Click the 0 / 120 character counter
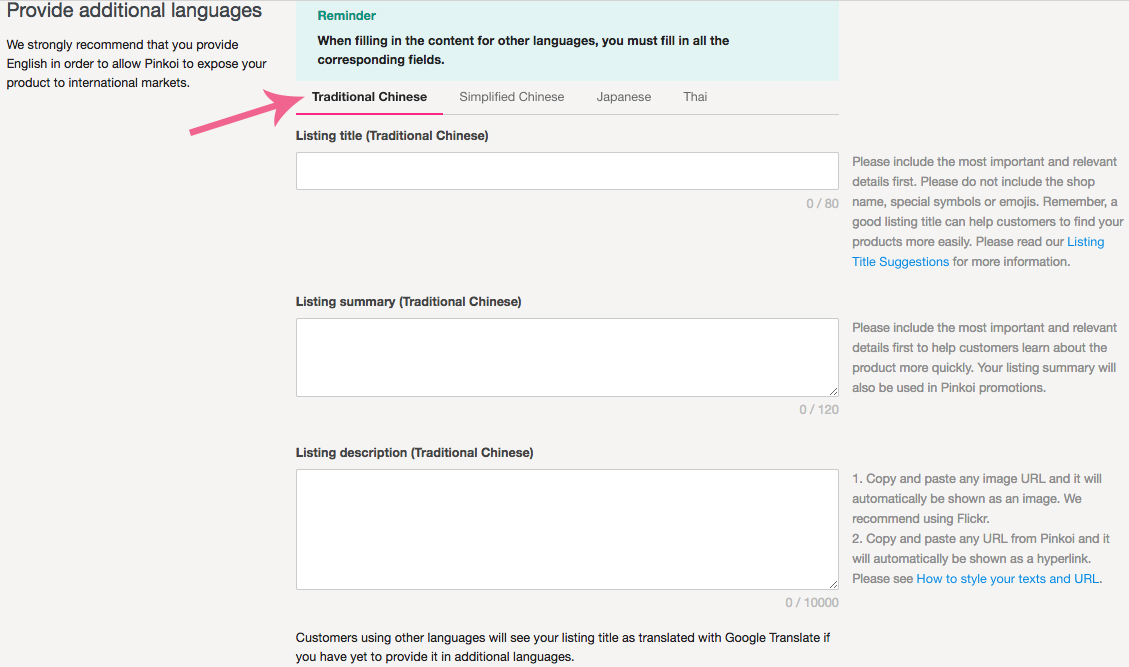Image resolution: width=1129 pixels, height=667 pixels. [818, 410]
